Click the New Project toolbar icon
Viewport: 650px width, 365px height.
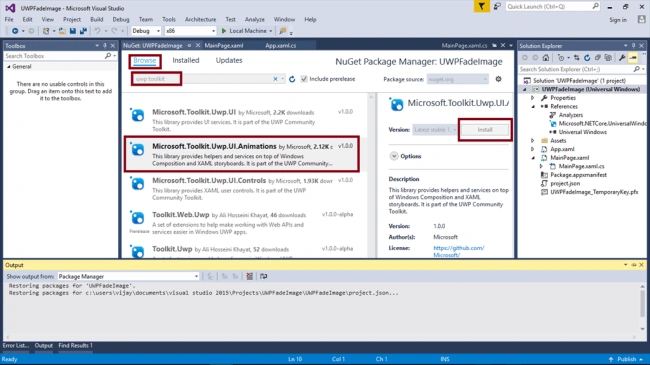(46, 31)
